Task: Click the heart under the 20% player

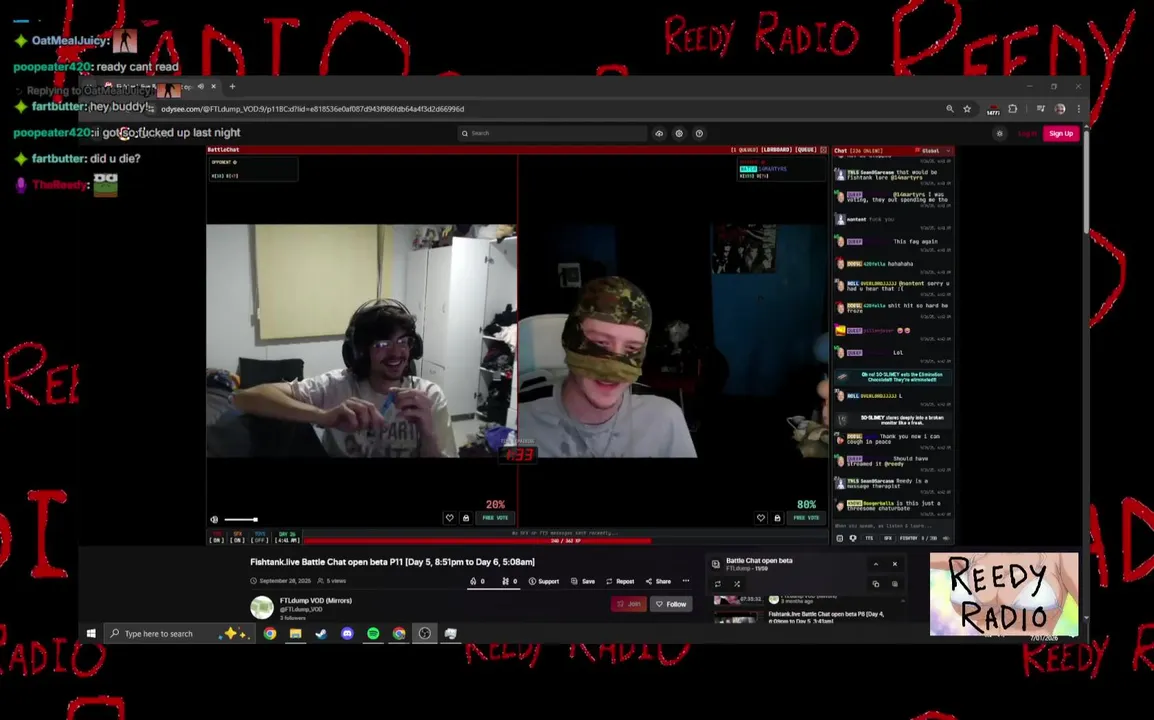Action: click(x=450, y=518)
